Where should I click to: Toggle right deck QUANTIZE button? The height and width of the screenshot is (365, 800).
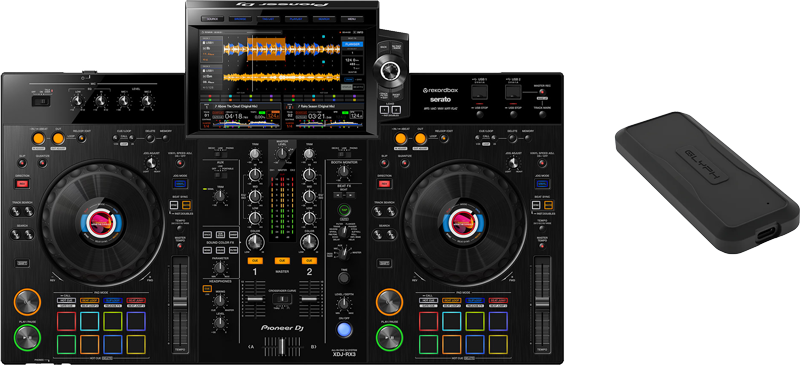point(405,163)
